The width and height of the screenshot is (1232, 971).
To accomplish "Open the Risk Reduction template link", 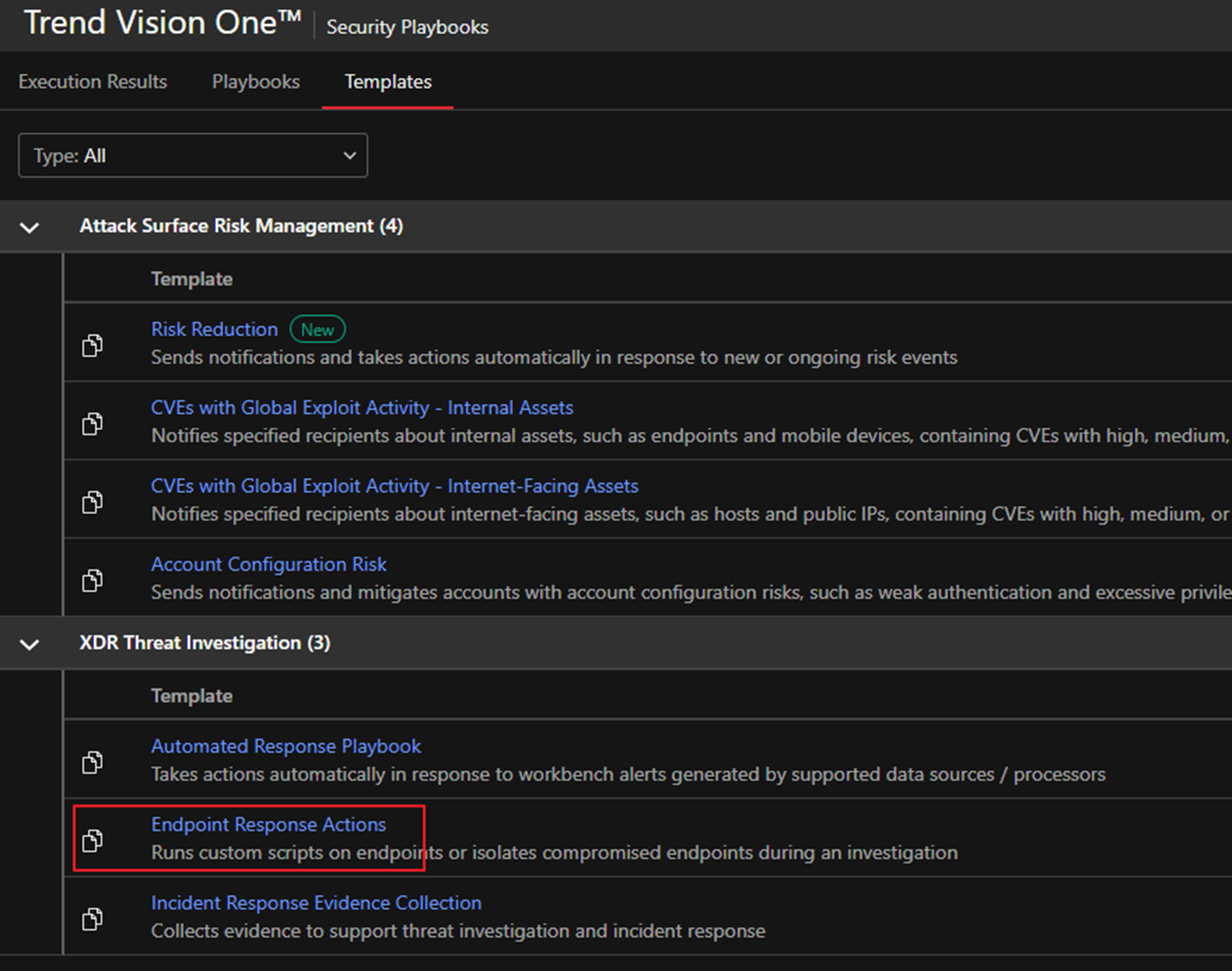I will click(214, 329).
